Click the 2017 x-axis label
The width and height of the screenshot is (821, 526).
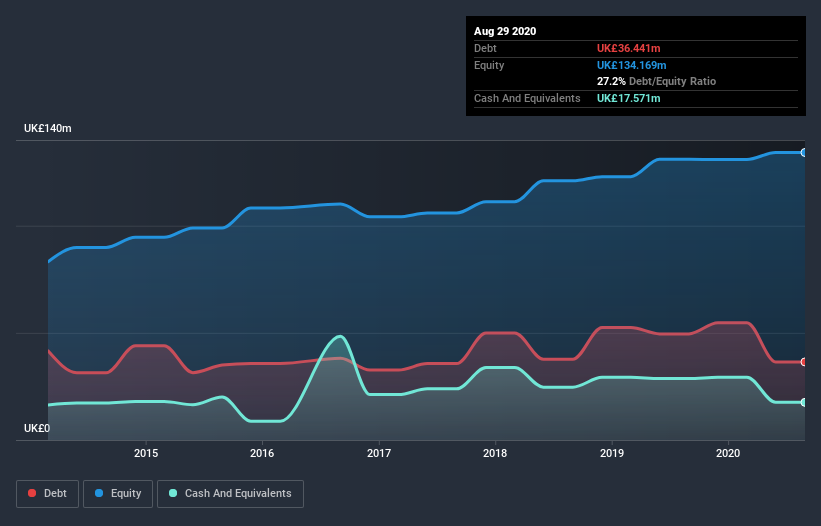[379, 453]
